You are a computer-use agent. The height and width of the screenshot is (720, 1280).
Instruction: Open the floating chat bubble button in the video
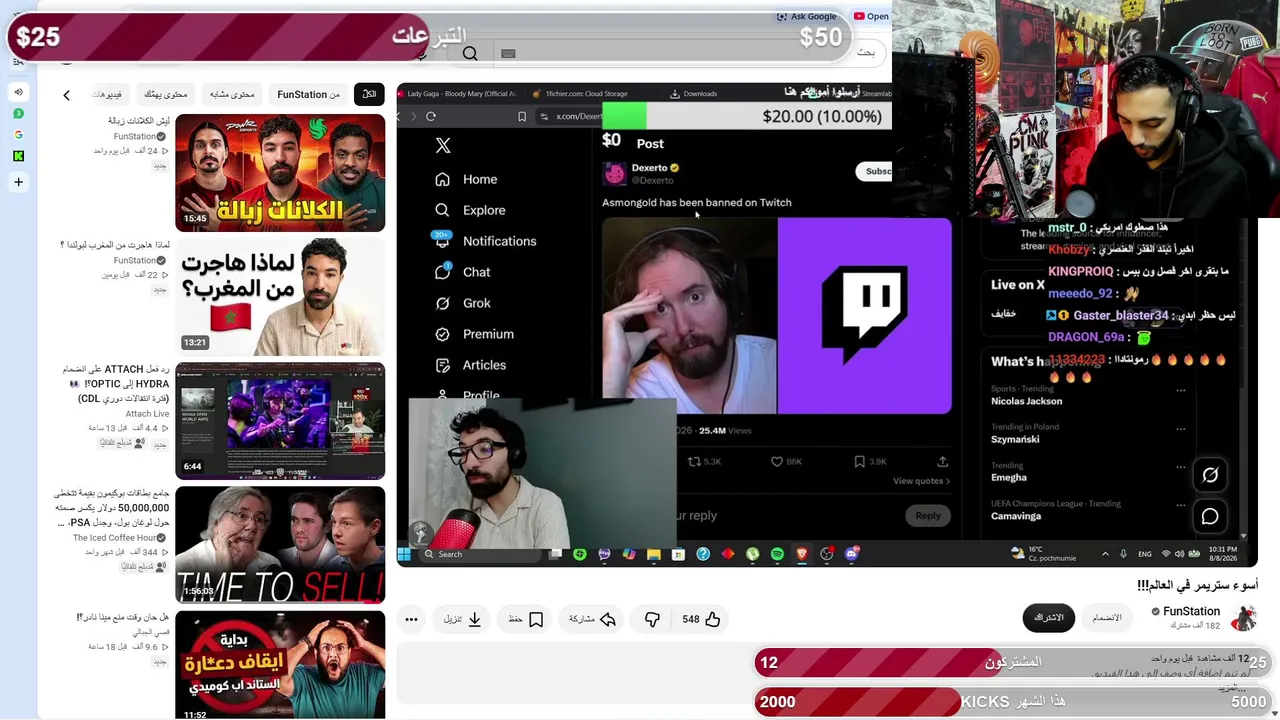[x=1210, y=517]
